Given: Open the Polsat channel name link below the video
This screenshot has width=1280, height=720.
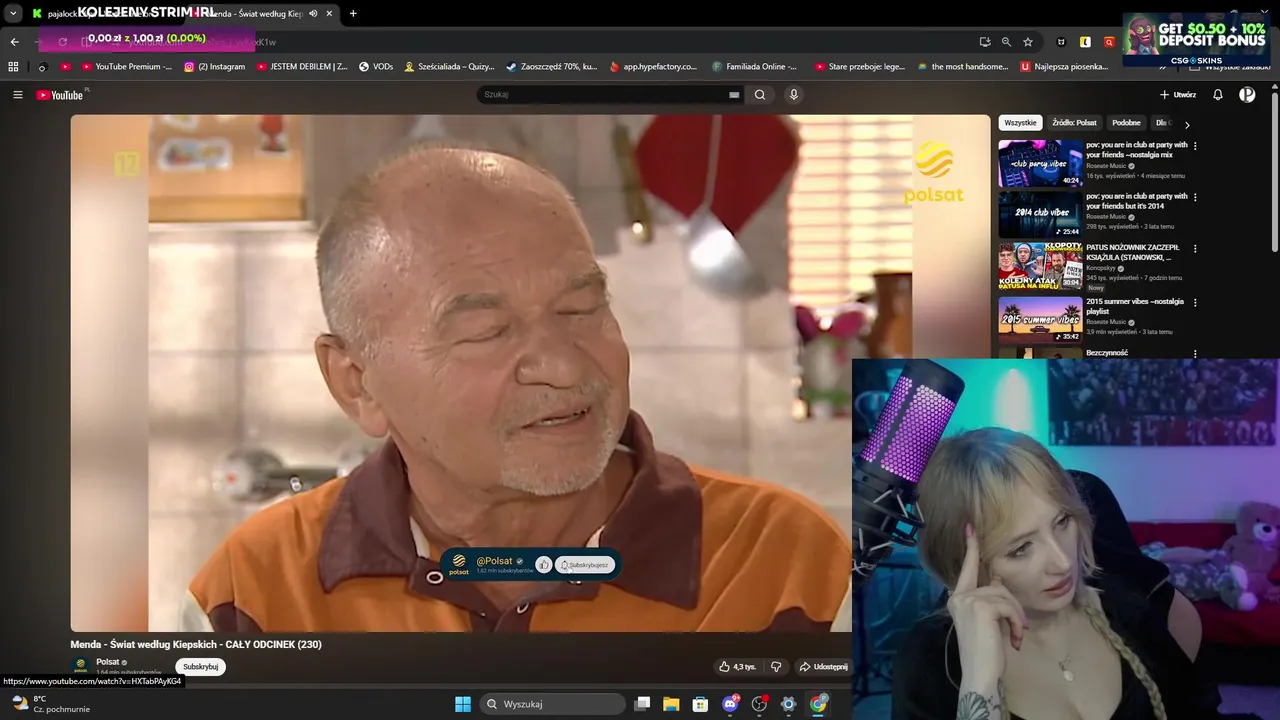Looking at the screenshot, I should 107,662.
